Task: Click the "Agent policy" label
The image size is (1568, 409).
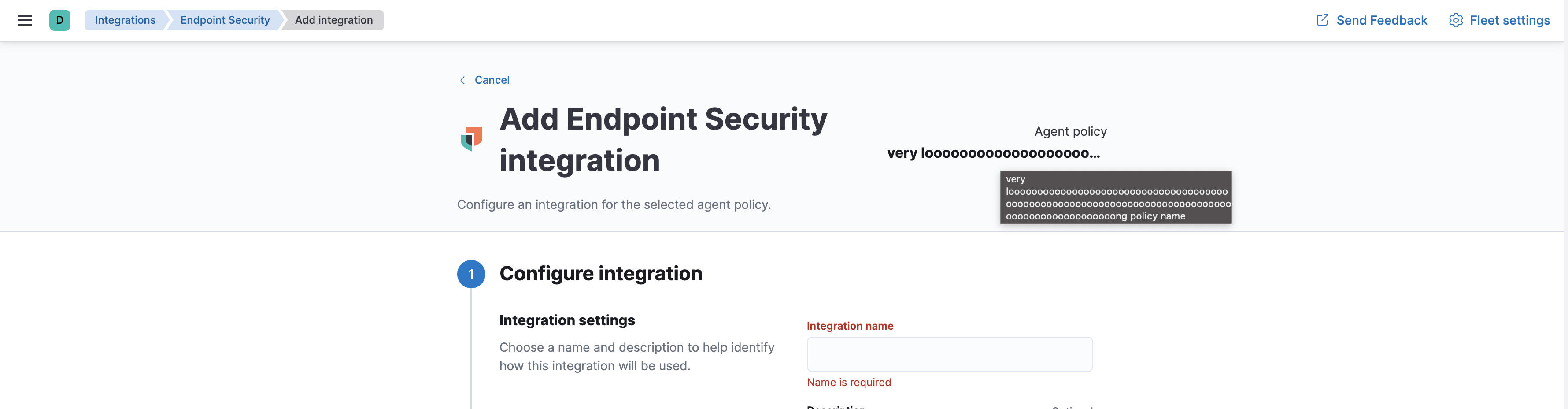Action: (1070, 132)
